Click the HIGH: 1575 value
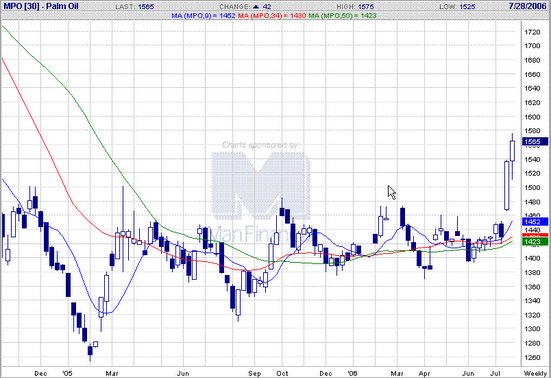The height and width of the screenshot is (378, 551). pos(355,7)
